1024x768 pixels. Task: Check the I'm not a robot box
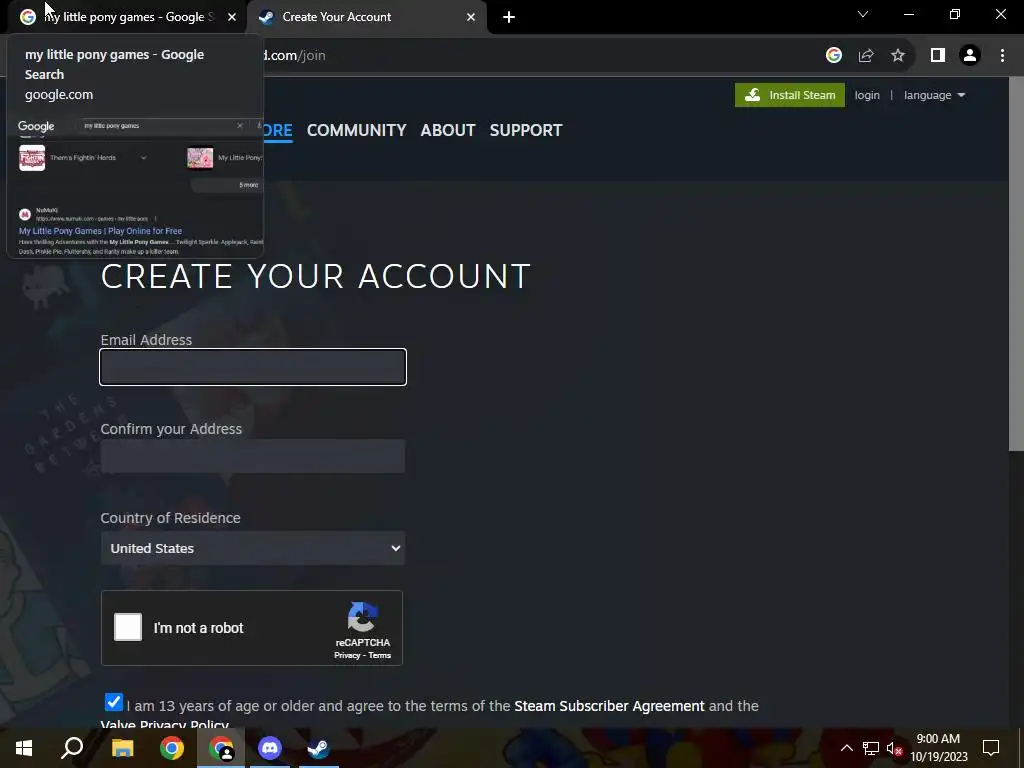tap(128, 627)
